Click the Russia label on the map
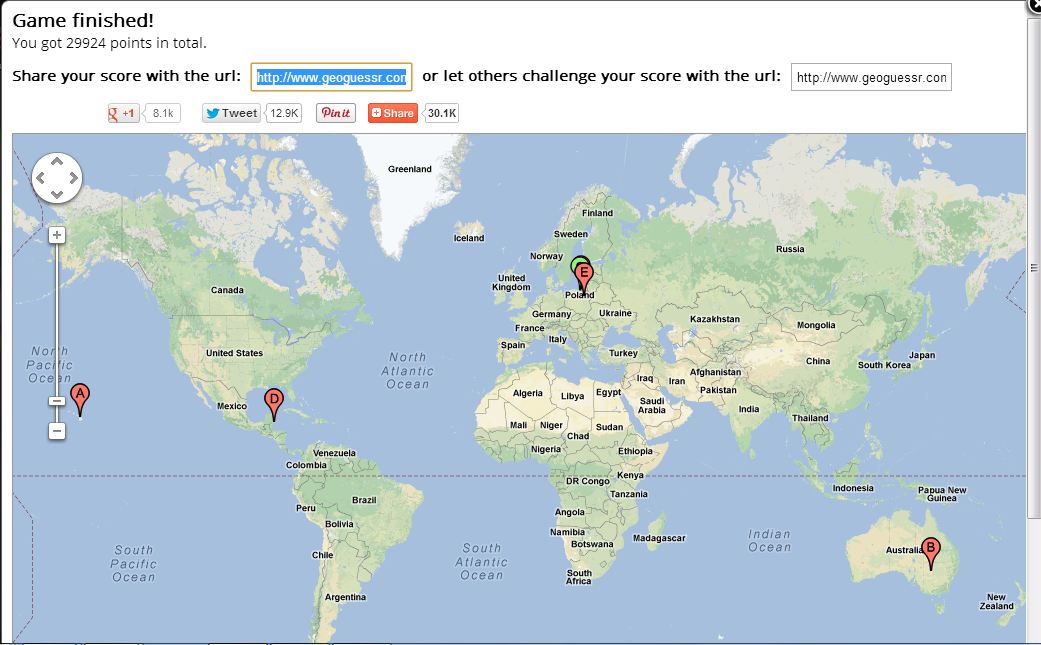This screenshot has height=645, width=1041. tap(790, 250)
